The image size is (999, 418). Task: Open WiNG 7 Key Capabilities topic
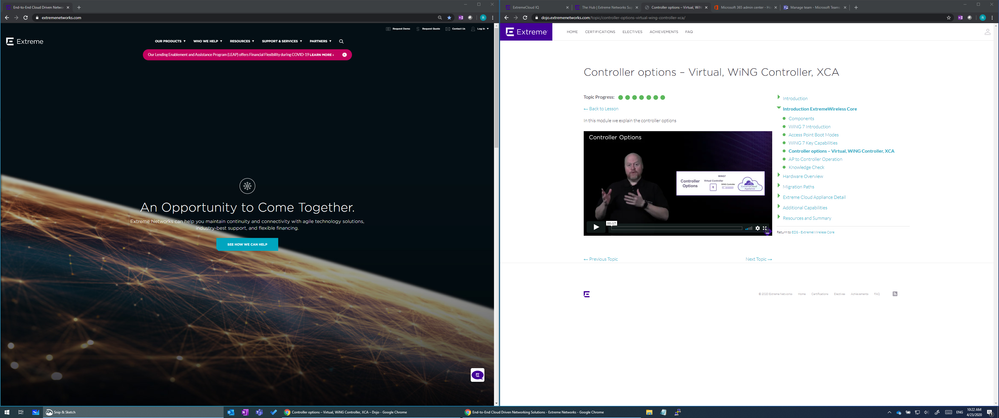[x=812, y=143]
